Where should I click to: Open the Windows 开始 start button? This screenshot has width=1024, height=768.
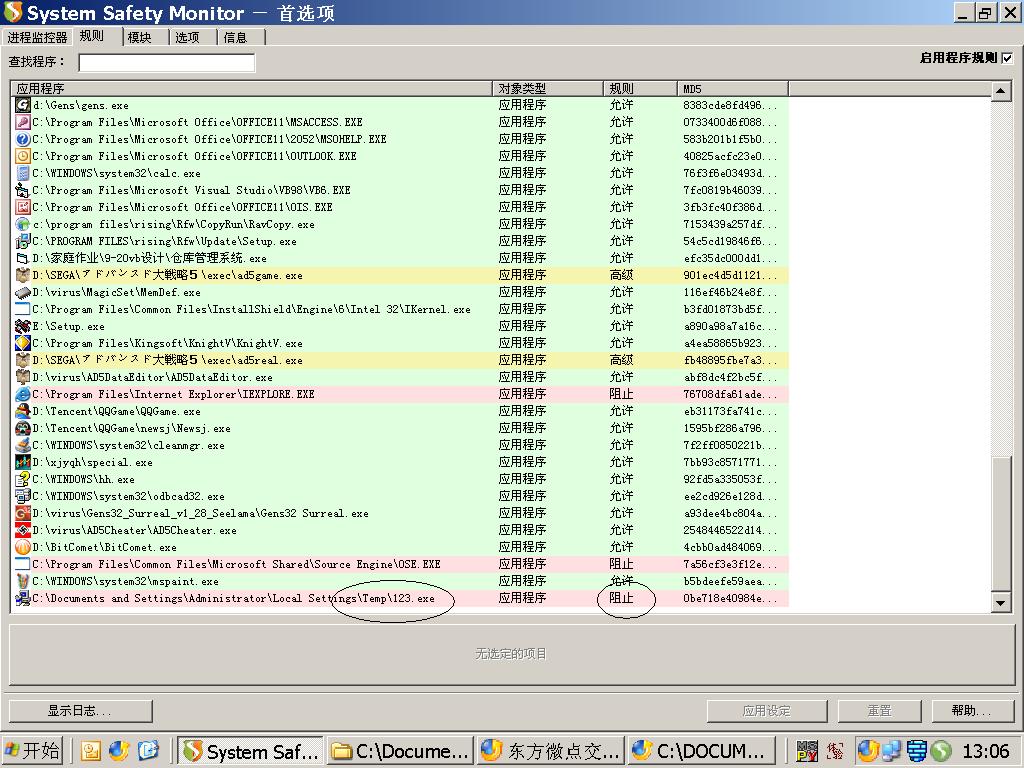[x=33, y=751]
